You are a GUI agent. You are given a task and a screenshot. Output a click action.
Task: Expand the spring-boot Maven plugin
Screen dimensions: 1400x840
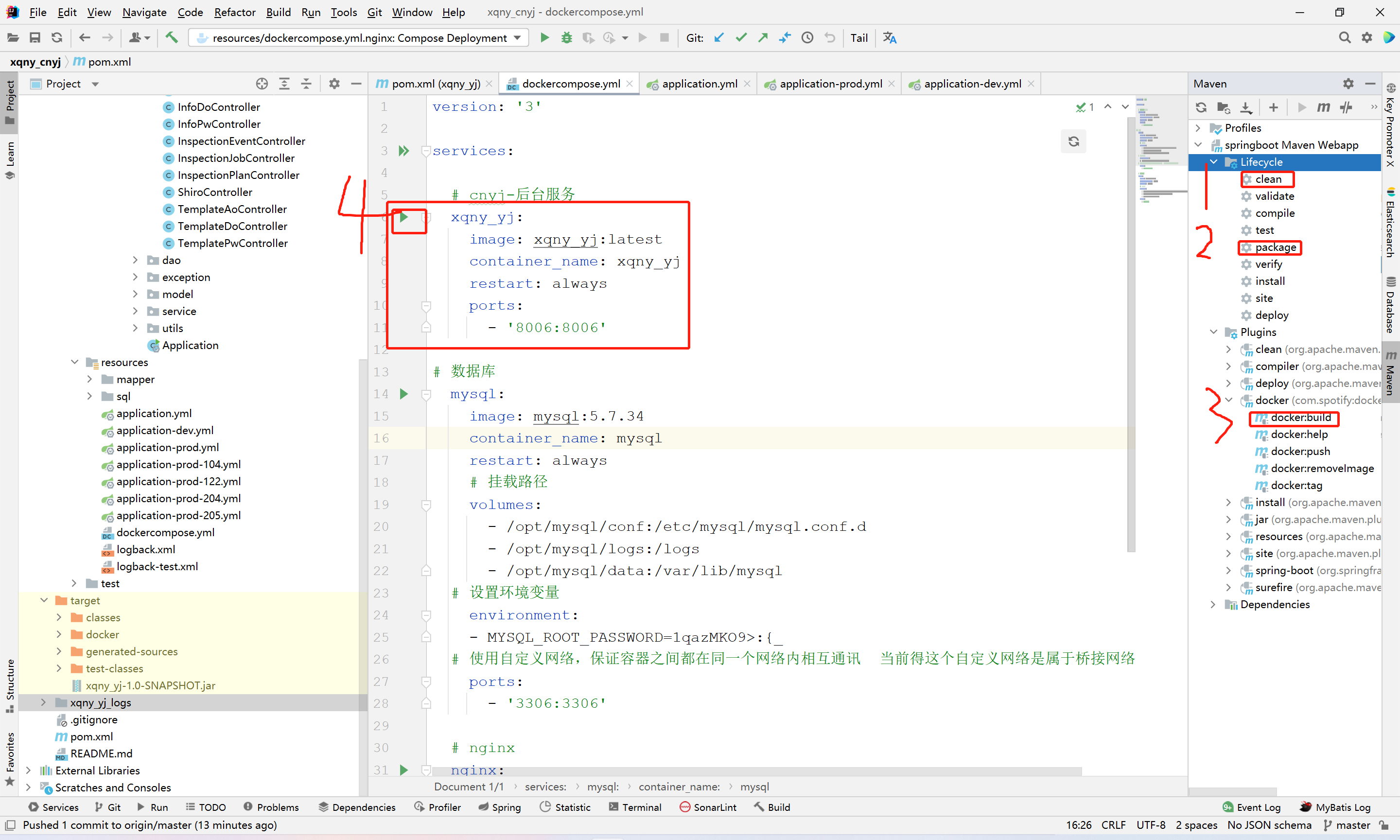tap(1228, 571)
